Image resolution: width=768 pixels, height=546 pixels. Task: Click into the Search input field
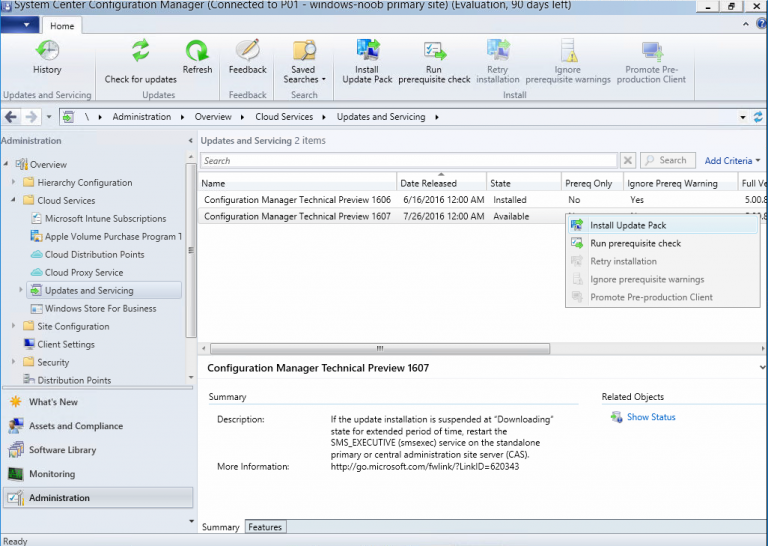click(x=408, y=161)
